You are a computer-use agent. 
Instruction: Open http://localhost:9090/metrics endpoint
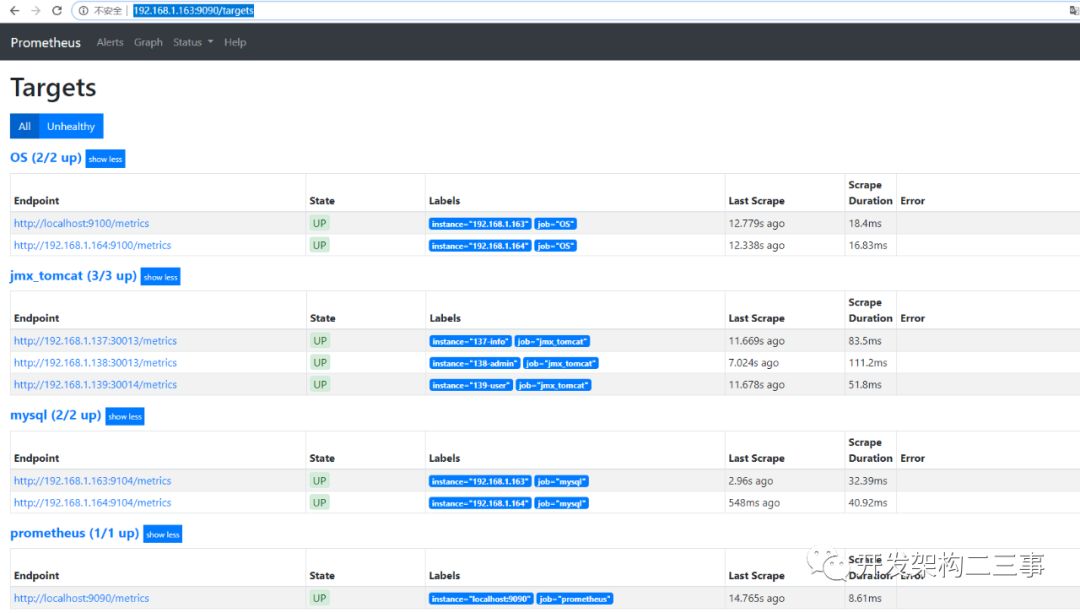(81, 599)
